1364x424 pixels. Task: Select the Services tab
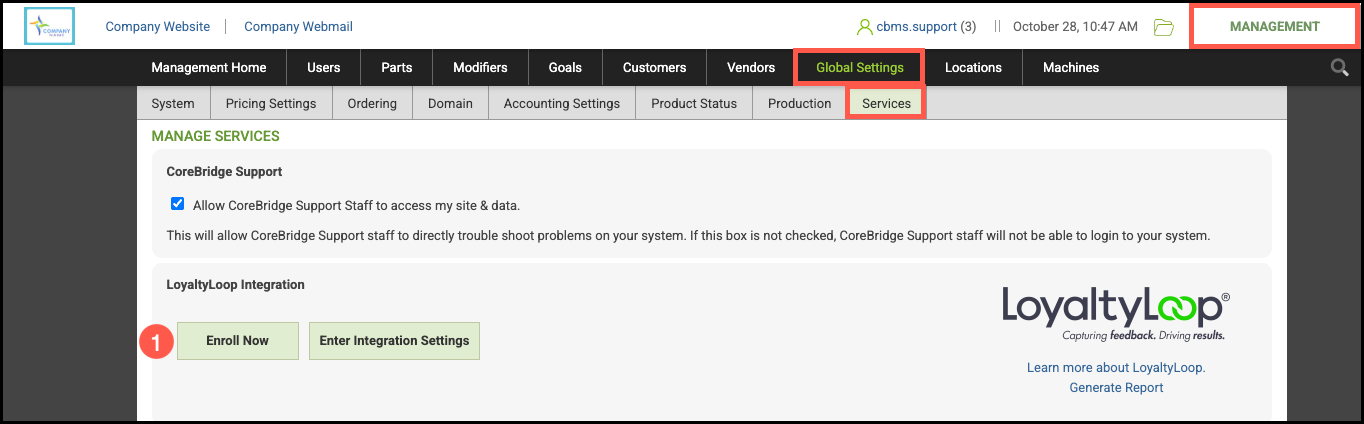(886, 103)
